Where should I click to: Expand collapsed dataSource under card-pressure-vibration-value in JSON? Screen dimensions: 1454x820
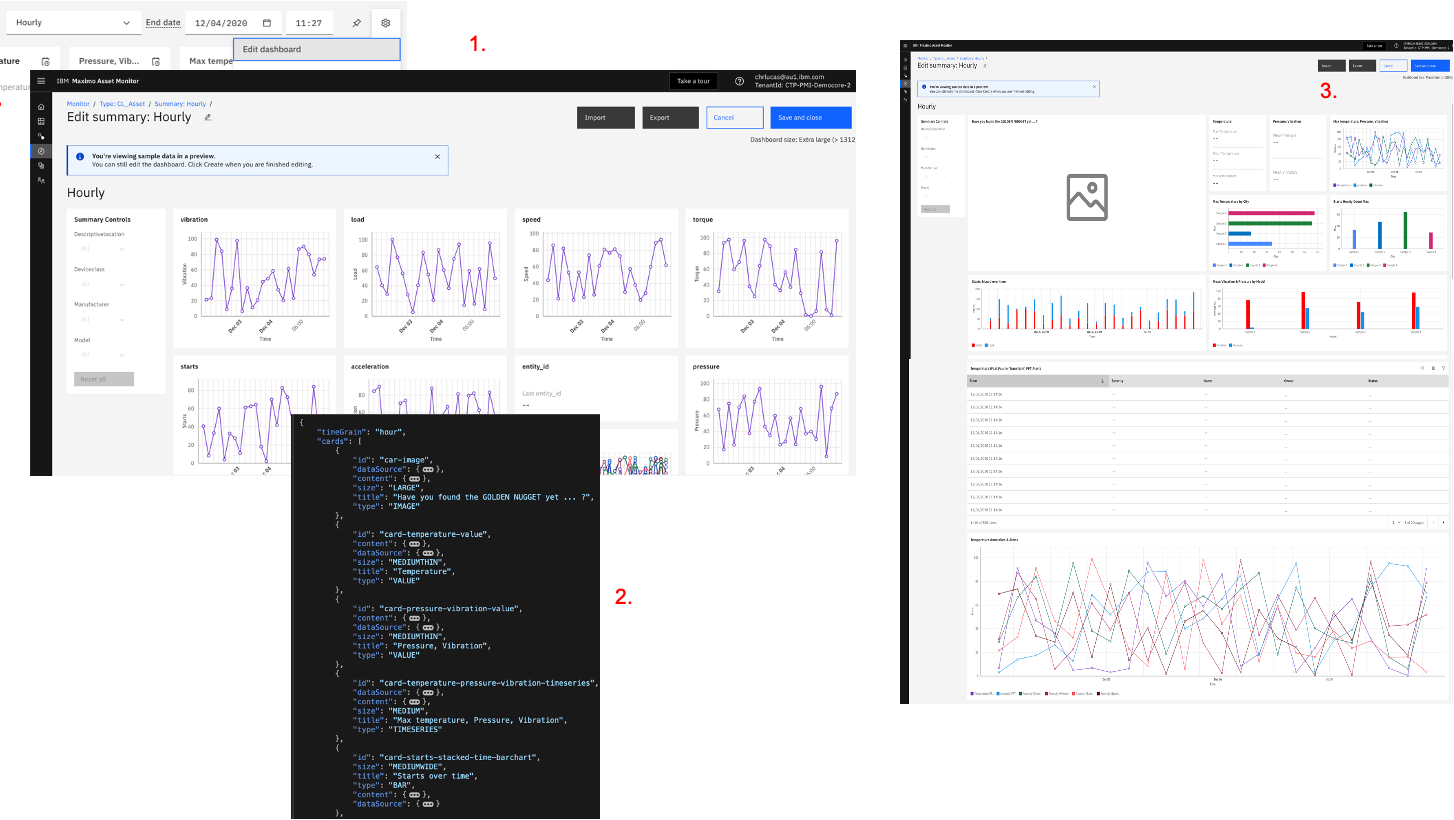428,627
